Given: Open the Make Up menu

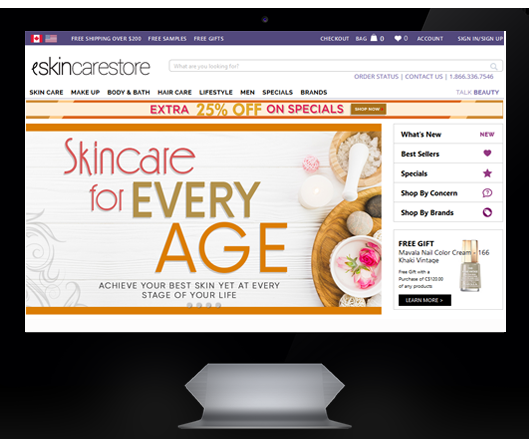Looking at the screenshot, I should 85,92.
